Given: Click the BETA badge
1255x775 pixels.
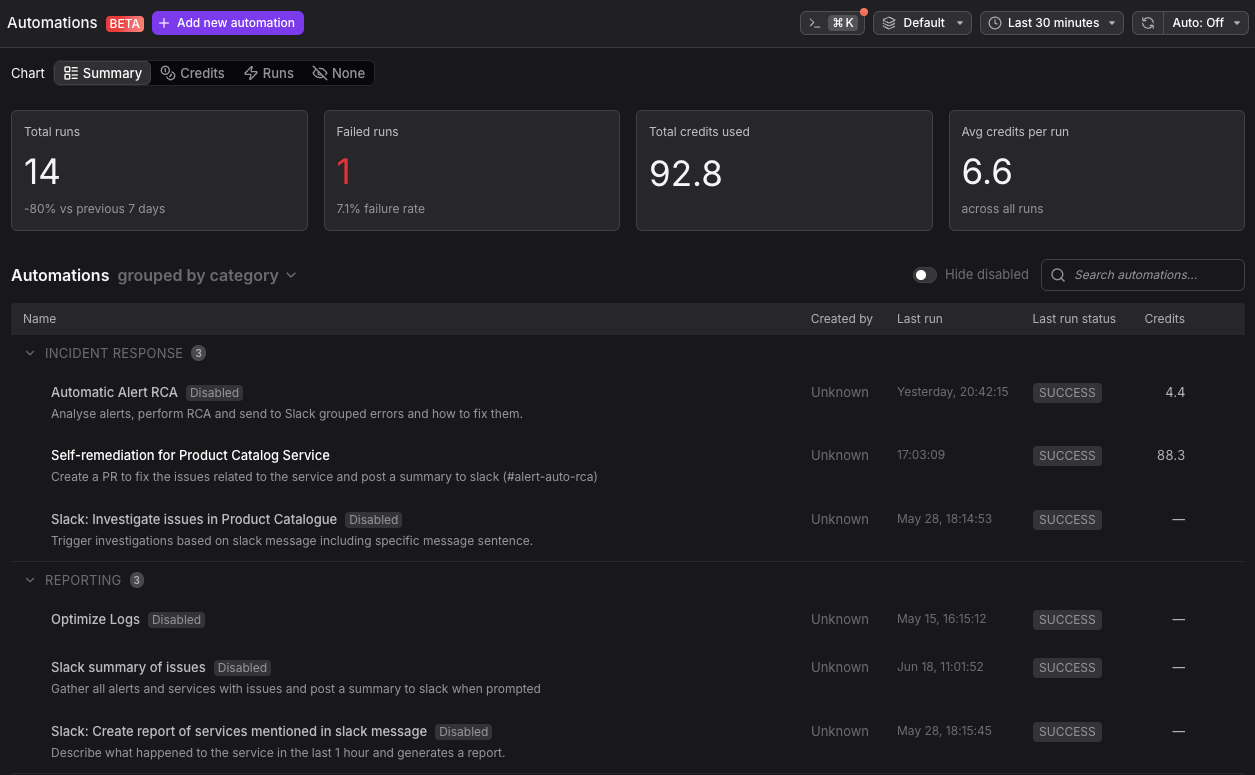Looking at the screenshot, I should [x=125, y=23].
